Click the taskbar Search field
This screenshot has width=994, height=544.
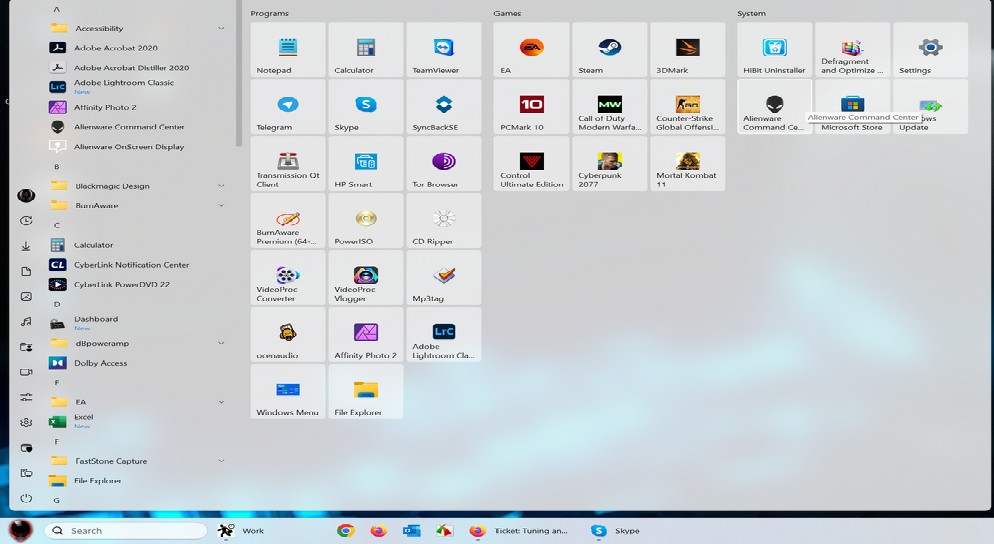(x=126, y=531)
